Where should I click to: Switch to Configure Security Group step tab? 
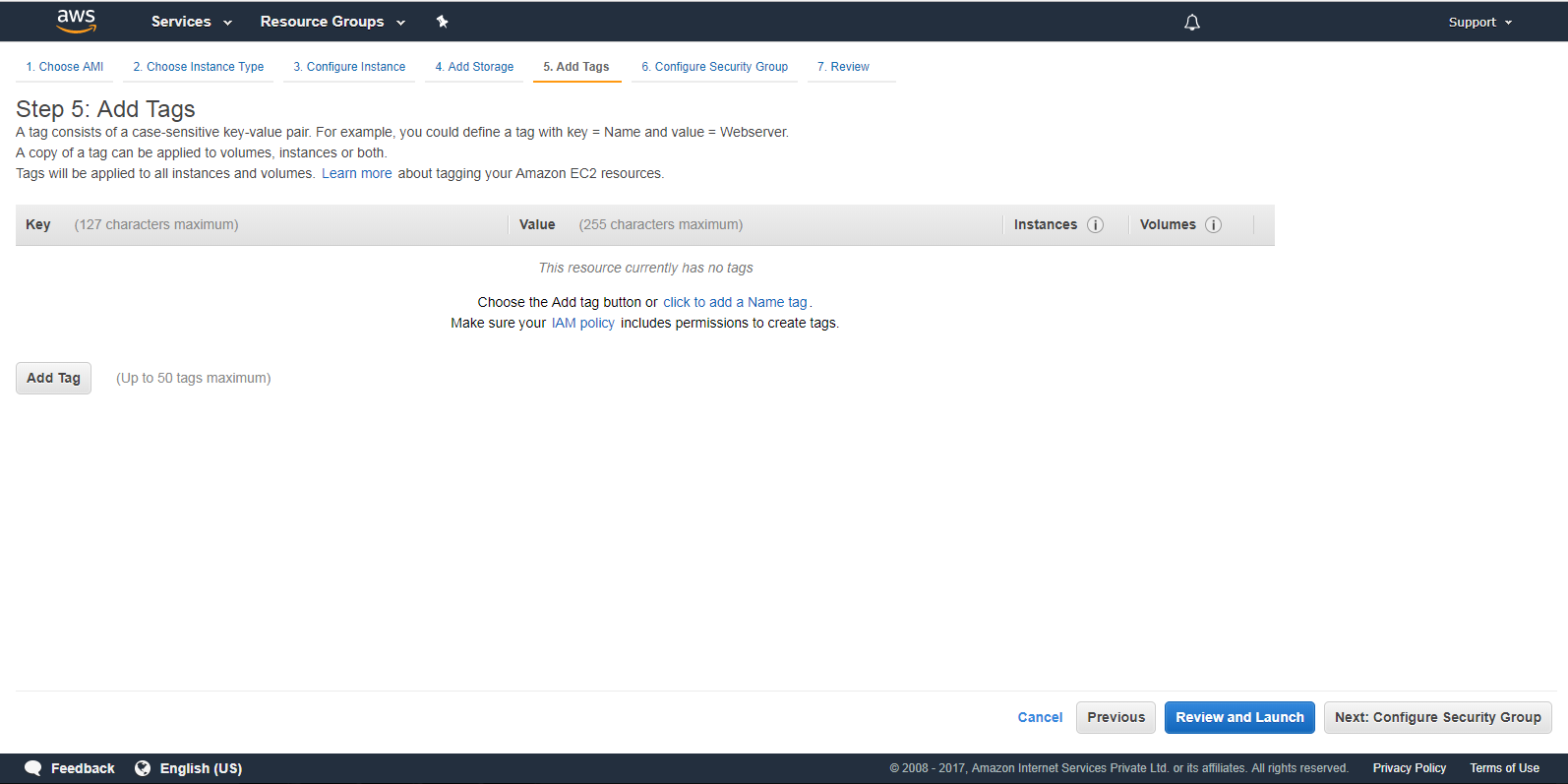[714, 67]
